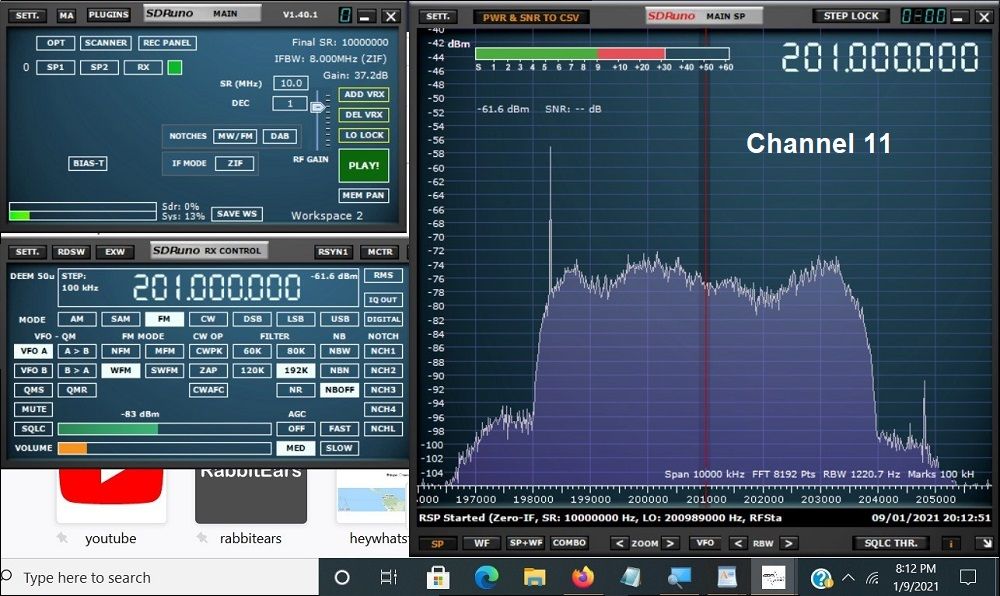Open the IF MODE ZIF selector
Image resolution: width=1000 pixels, height=596 pixels.
[x=235, y=163]
